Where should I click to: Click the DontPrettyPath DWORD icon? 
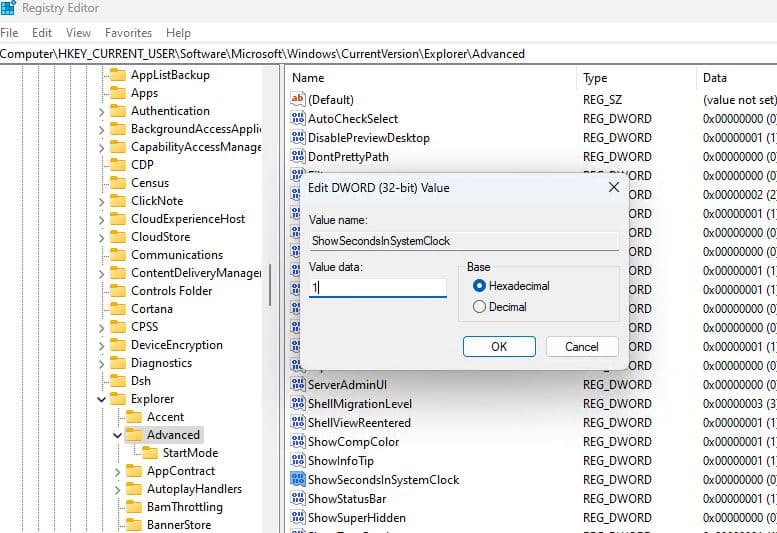point(298,157)
